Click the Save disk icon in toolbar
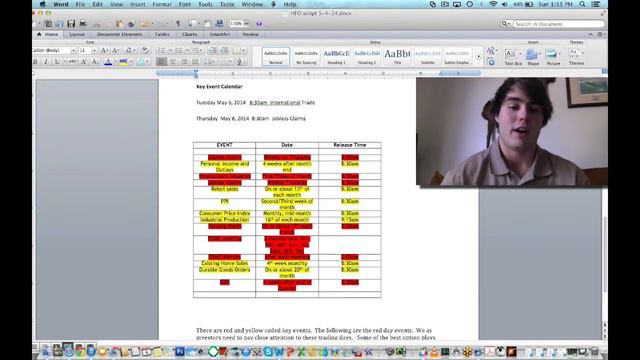Viewport: 640px width, 360px height. pos(71,24)
